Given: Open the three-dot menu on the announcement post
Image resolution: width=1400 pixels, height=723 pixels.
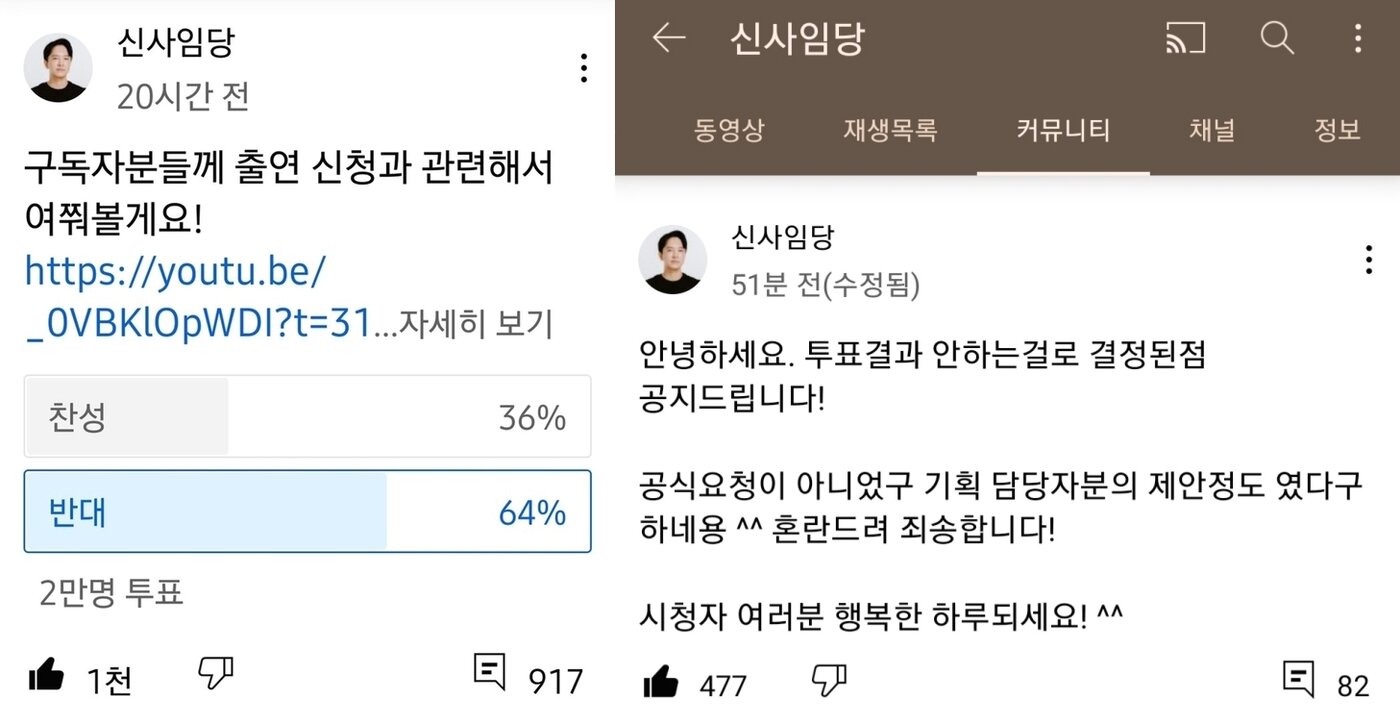Looking at the screenshot, I should (1368, 259).
